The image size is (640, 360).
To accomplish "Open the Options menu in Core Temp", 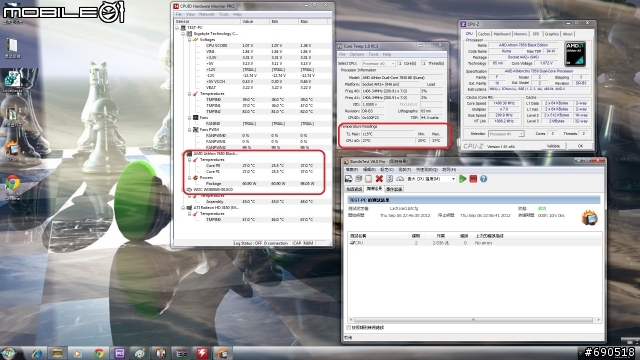I will coord(356,54).
